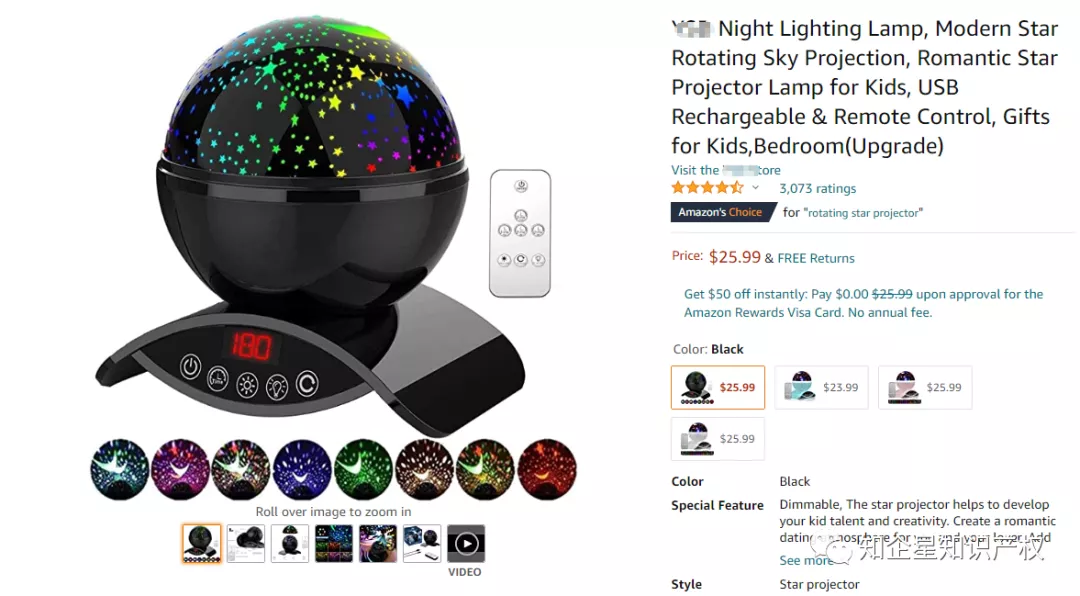The width and height of the screenshot is (1080, 596).
Task: Choose the $23.99 color variant swatch
Action: pyautogui.click(x=822, y=387)
